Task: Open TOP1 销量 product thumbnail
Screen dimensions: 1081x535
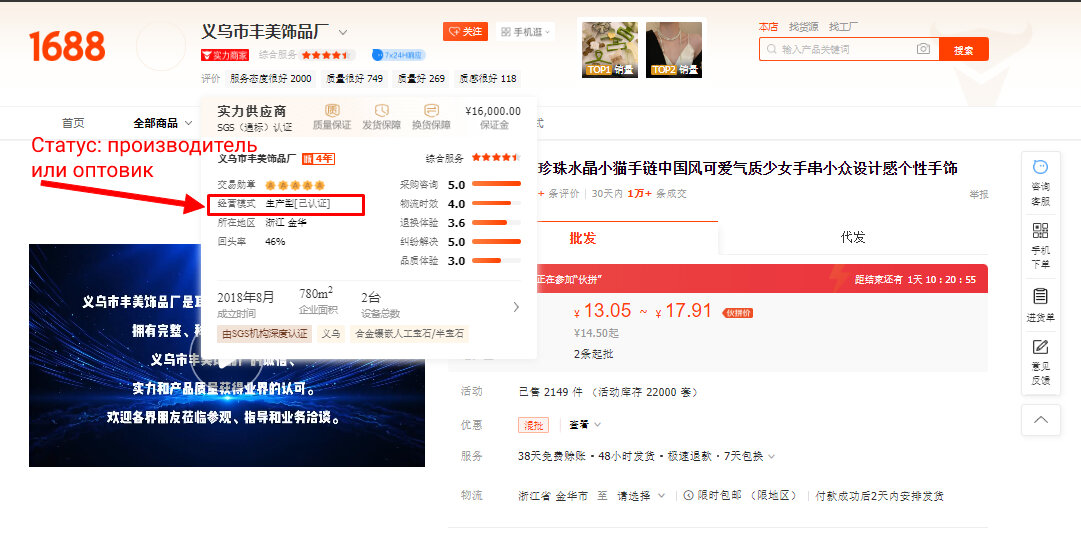Action: (x=610, y=50)
